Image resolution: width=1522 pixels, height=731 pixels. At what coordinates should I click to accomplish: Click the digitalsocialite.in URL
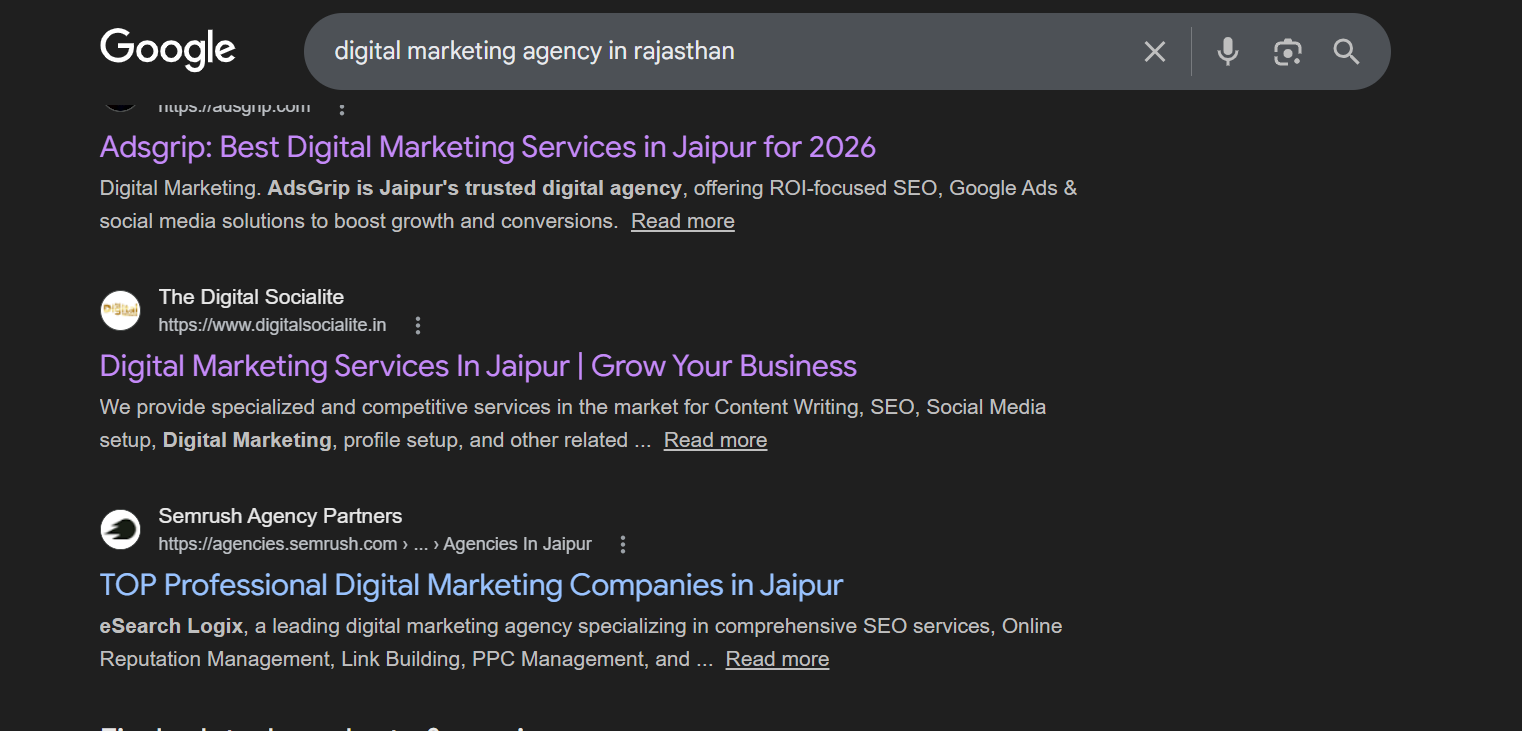pos(272,325)
